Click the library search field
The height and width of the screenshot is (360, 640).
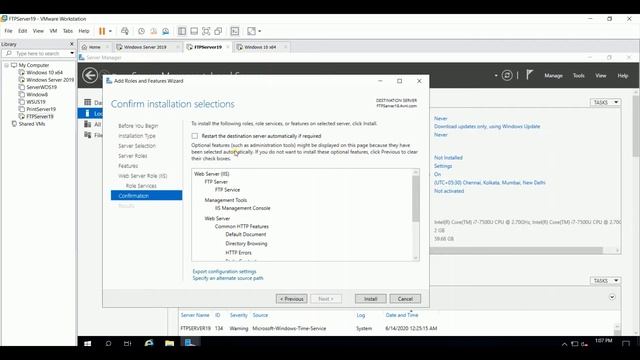[37, 53]
